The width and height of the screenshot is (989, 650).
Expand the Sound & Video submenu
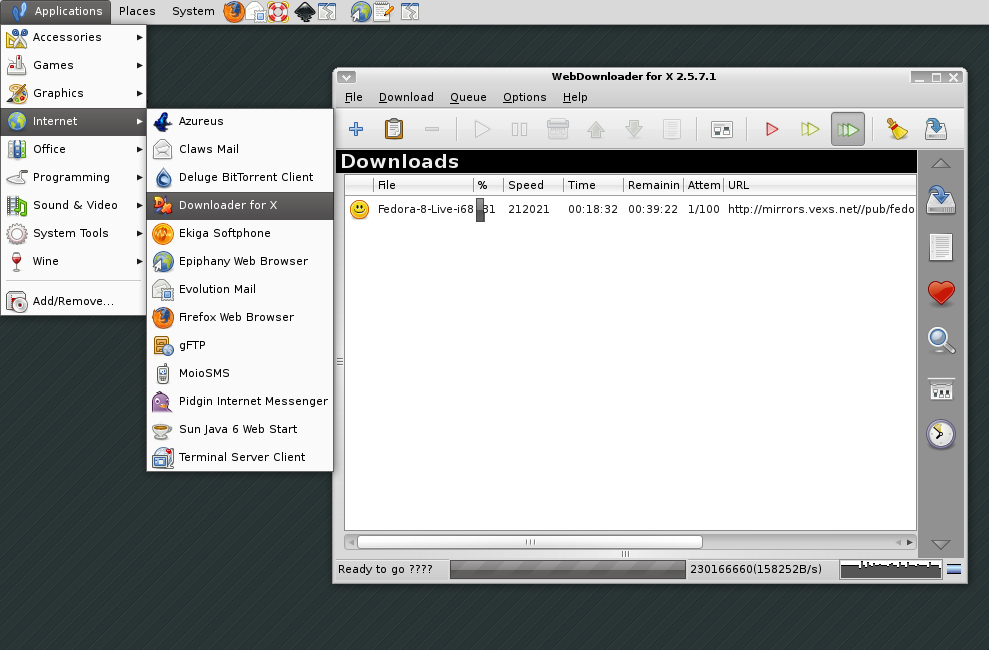[x=73, y=205]
